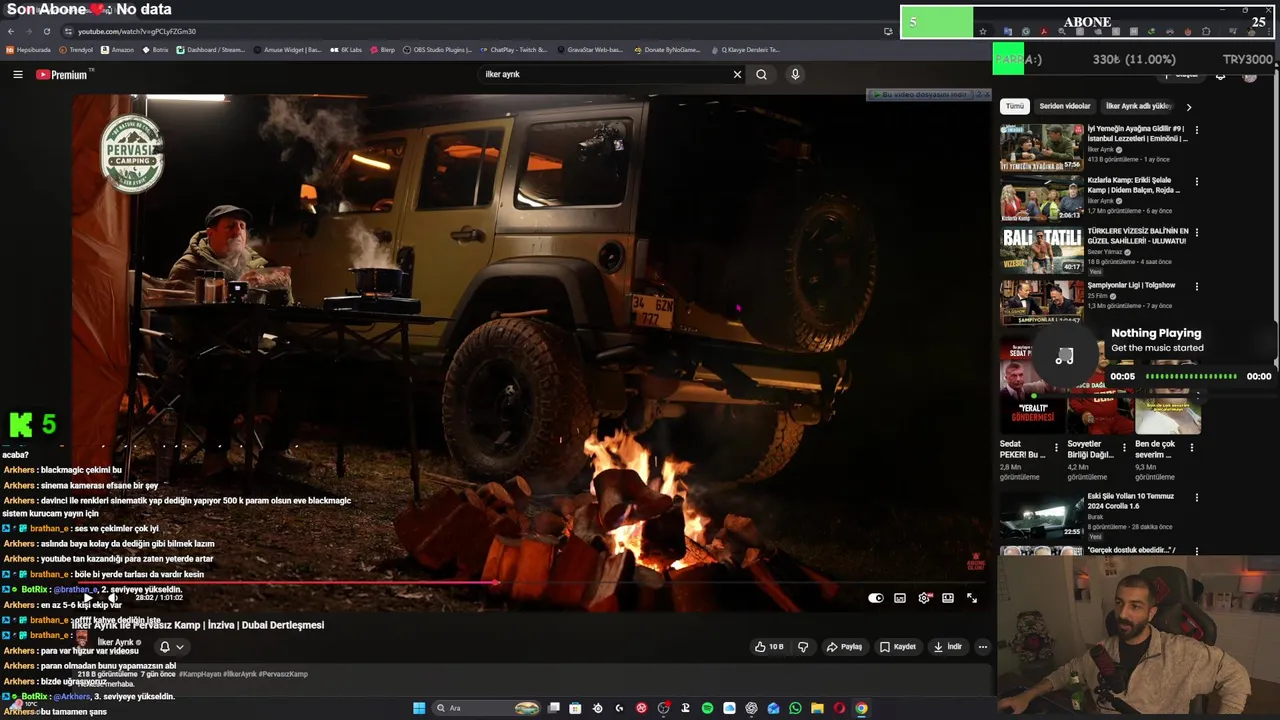Open options for Sovyetler Birliği short

(x=1124, y=448)
